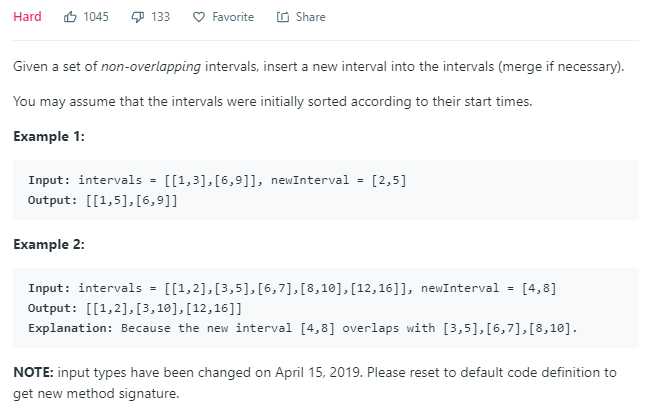Click the sentence about sorted start times

pyautogui.click(x=273, y=102)
